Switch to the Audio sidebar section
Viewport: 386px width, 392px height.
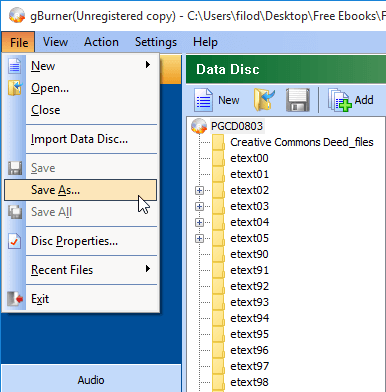point(91,380)
